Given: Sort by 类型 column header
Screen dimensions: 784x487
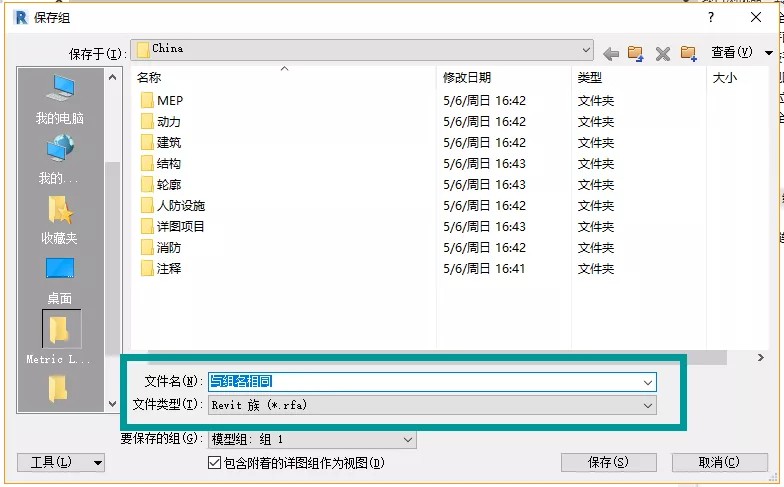Looking at the screenshot, I should [x=590, y=78].
